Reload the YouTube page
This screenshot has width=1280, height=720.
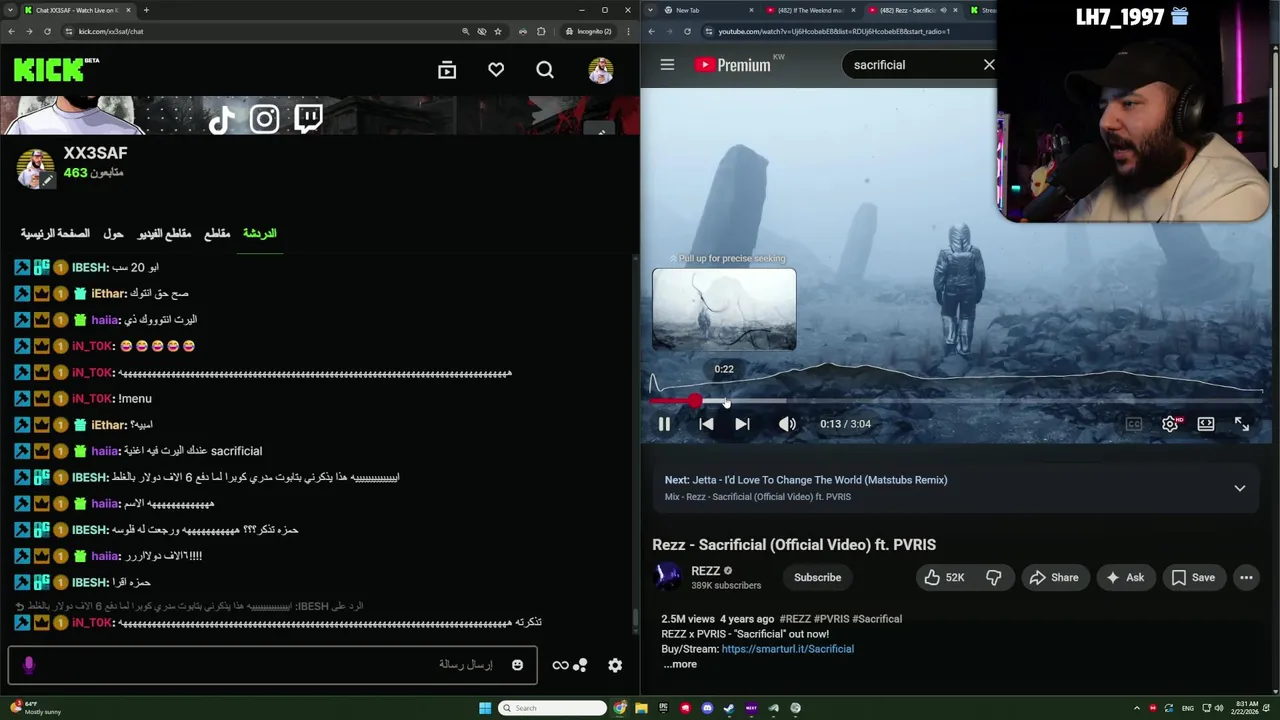[687, 31]
